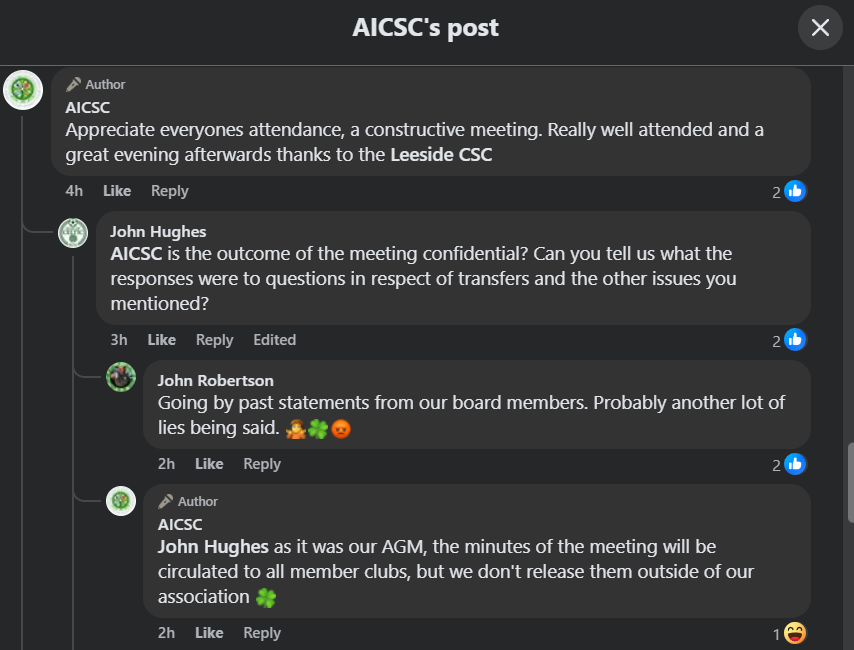View laughing reaction on AICSC's AGM reply
Image resolution: width=854 pixels, height=650 pixels.
789,634
